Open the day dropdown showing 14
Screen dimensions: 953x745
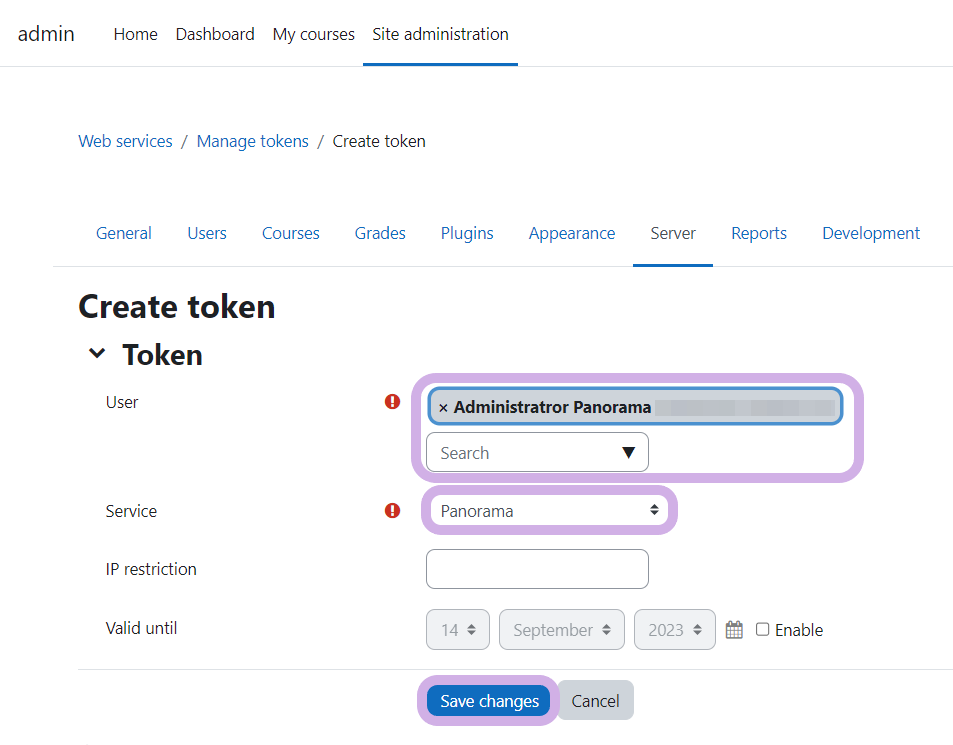tap(458, 630)
